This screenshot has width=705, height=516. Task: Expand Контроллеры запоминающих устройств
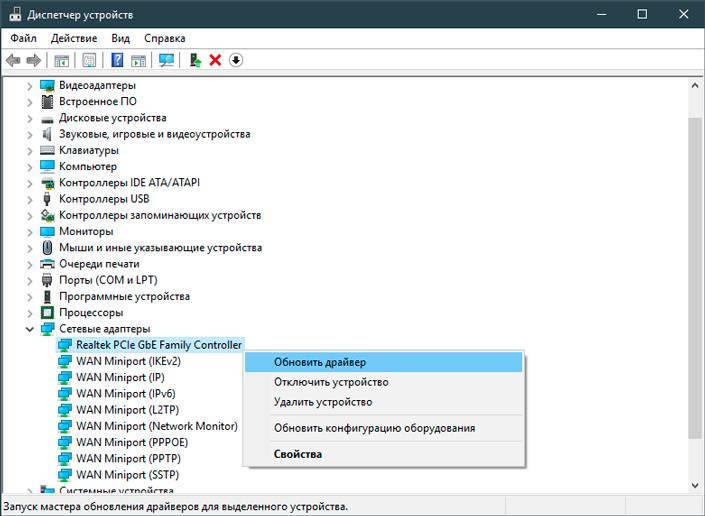click(x=30, y=215)
